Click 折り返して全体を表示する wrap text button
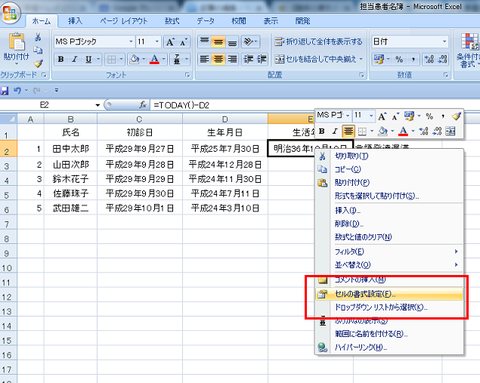 tap(318, 42)
